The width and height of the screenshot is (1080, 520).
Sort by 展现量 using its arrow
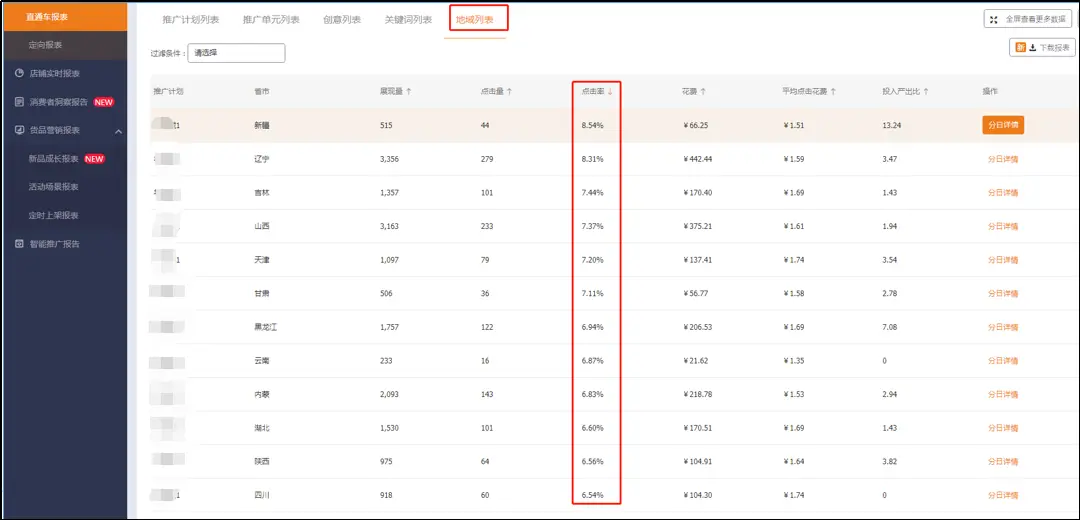coord(409,91)
